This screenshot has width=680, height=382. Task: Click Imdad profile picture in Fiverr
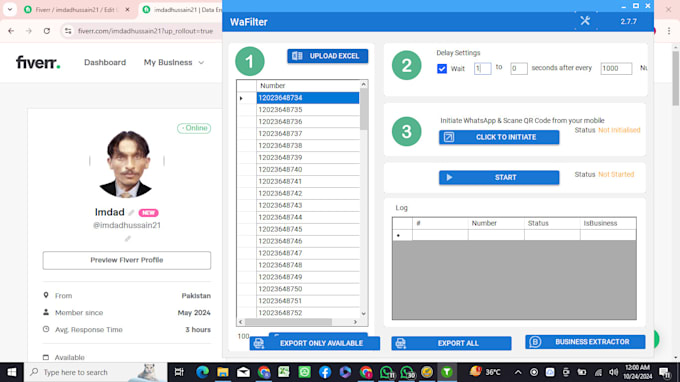point(127,164)
